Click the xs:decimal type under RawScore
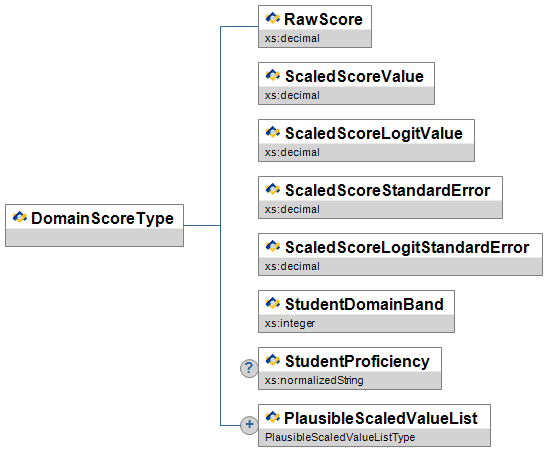 coord(292,38)
